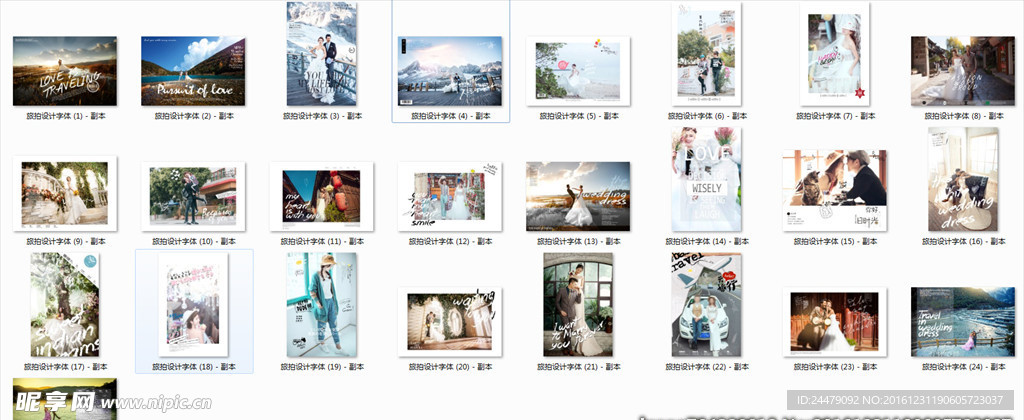Viewport: 1024px width, 420px height.
Task: Click file name 旅拍设计字体 (1) - 副本
Action: [x=66, y=116]
